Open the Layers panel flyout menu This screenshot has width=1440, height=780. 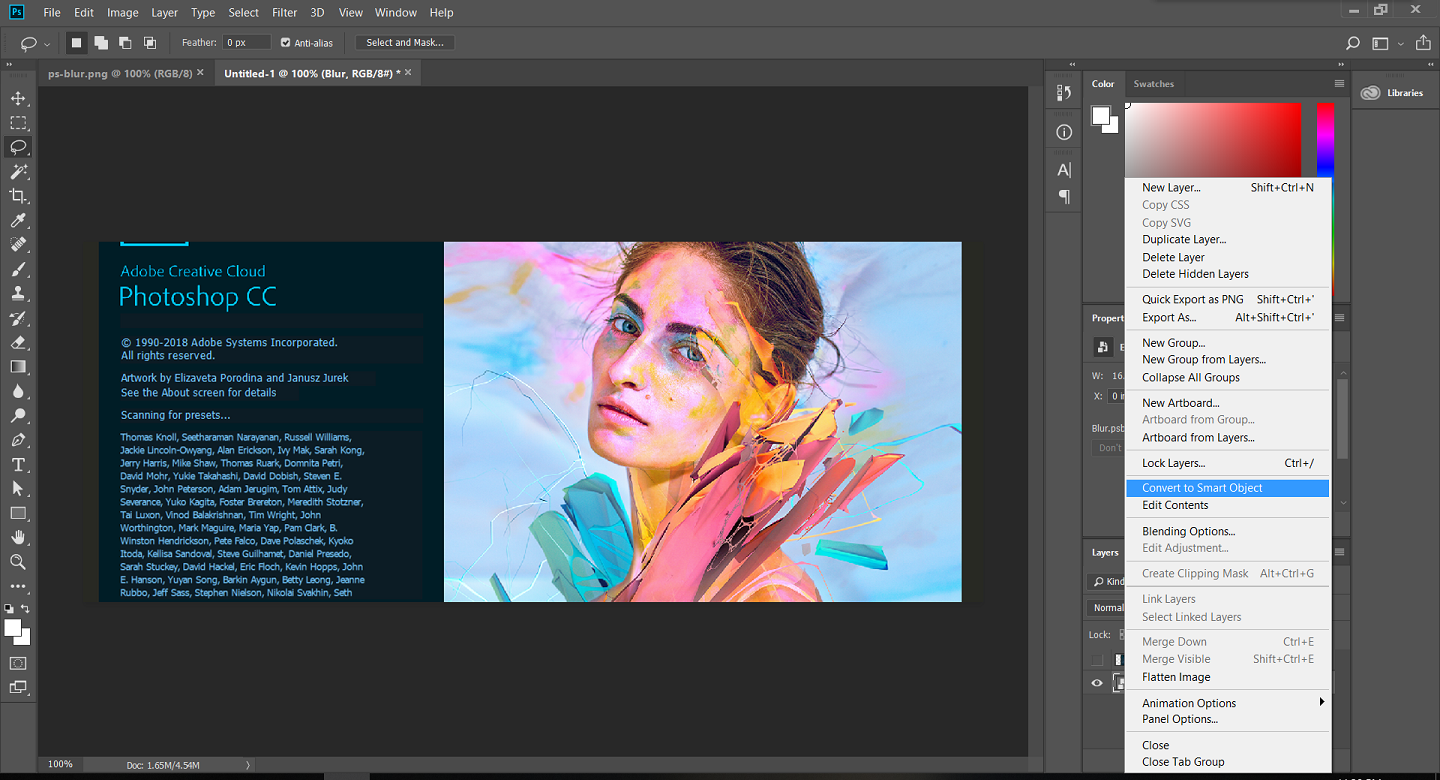(1339, 552)
